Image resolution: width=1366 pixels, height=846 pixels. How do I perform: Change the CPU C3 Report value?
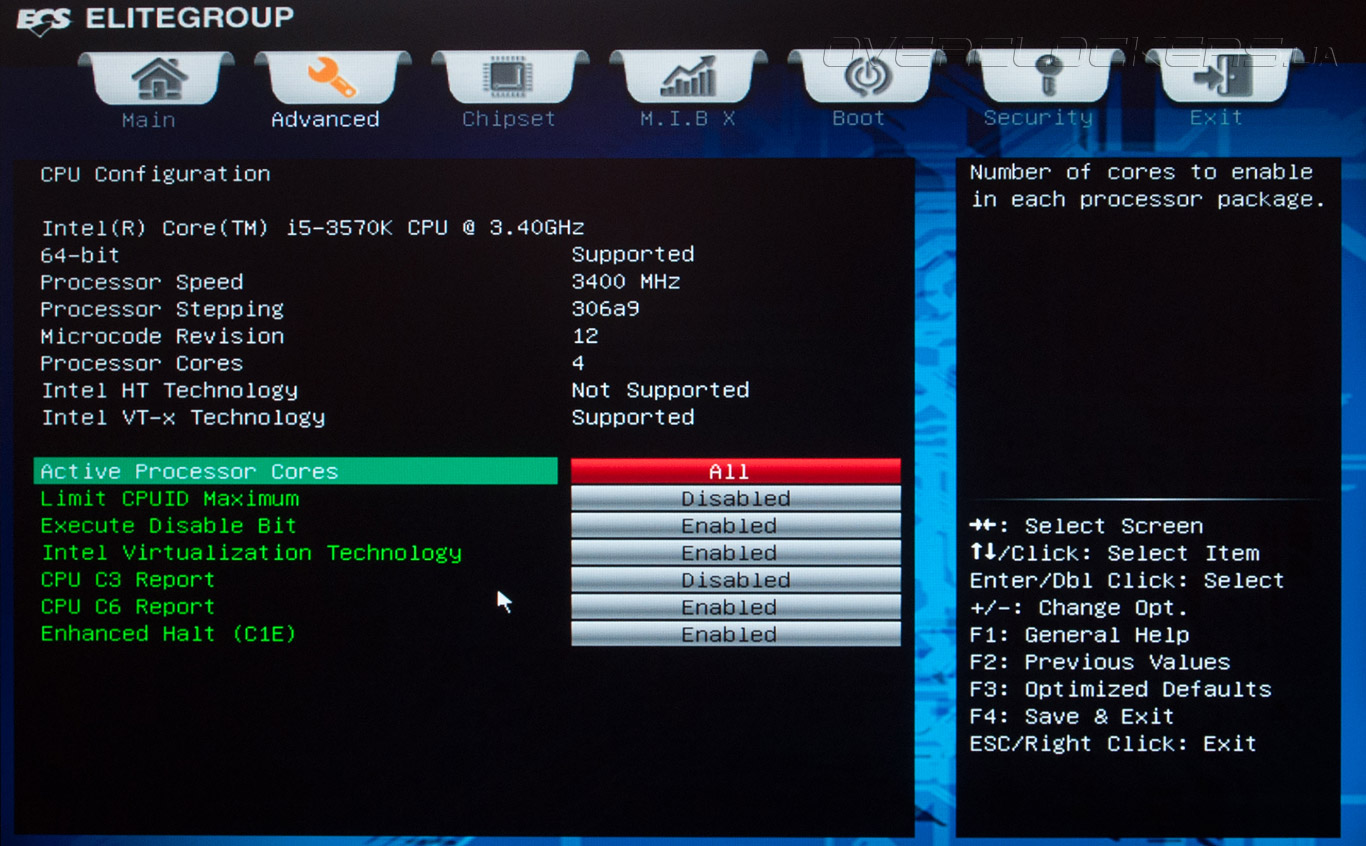tap(736, 580)
